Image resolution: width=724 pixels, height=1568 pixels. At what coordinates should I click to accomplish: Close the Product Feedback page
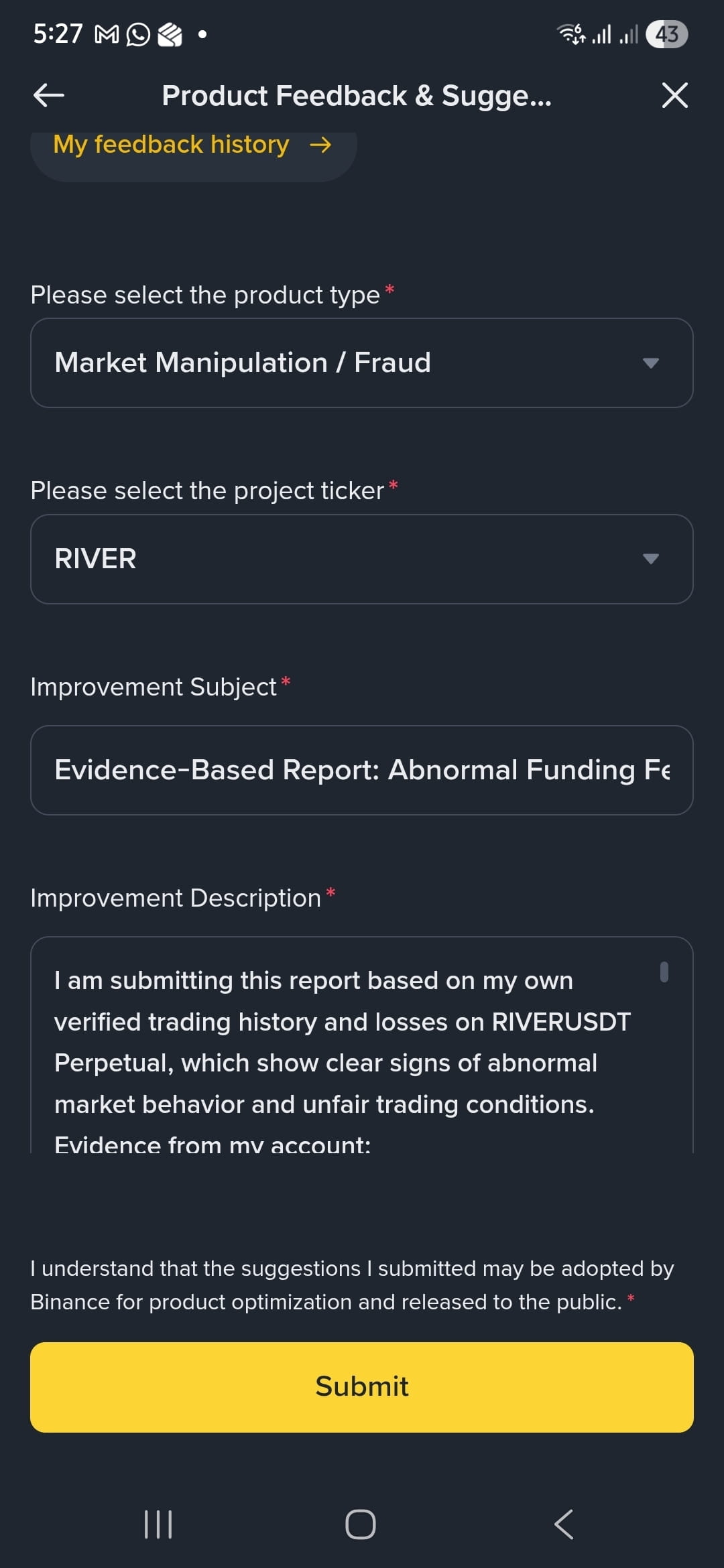[674, 95]
